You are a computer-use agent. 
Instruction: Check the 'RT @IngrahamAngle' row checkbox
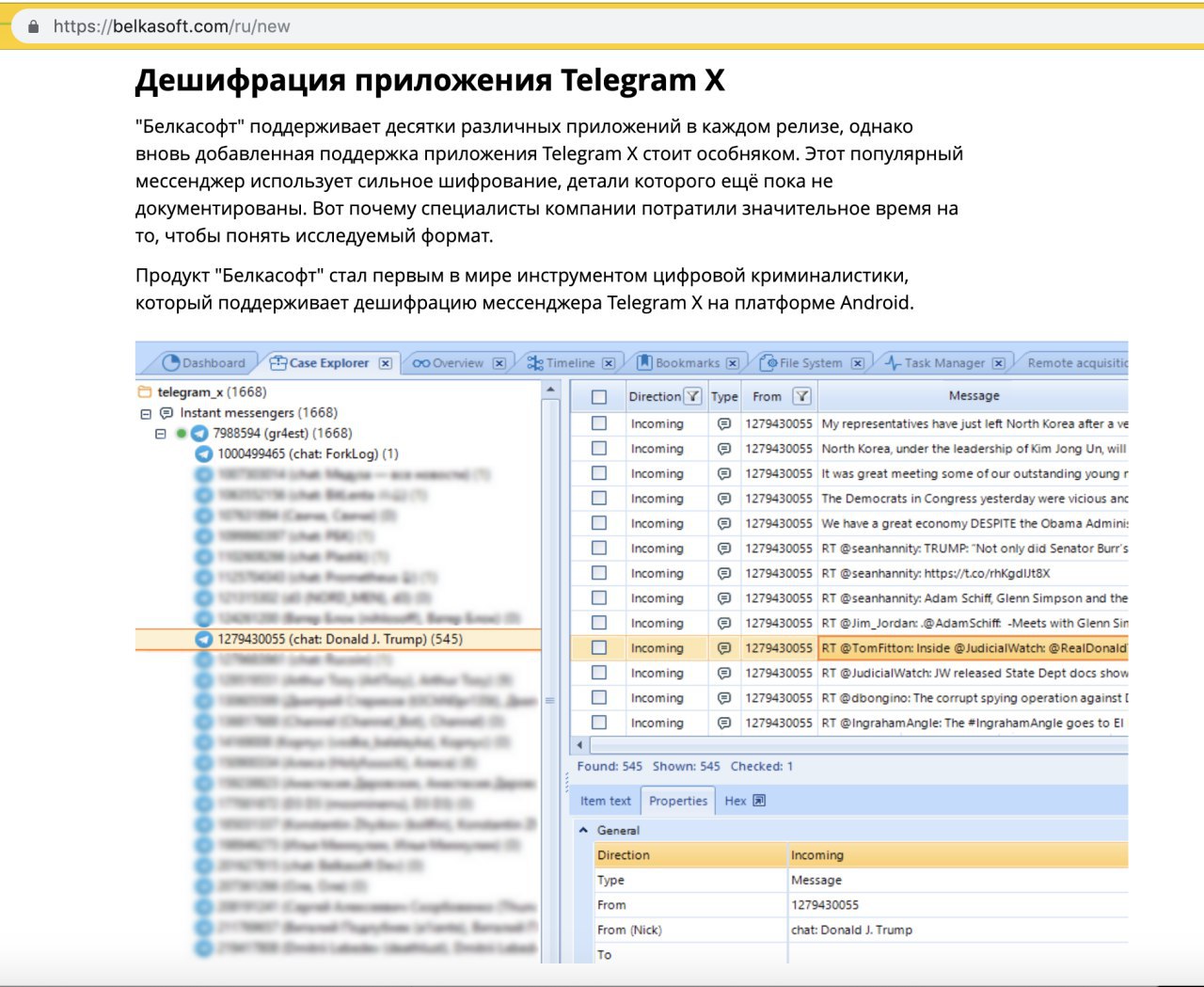599,723
